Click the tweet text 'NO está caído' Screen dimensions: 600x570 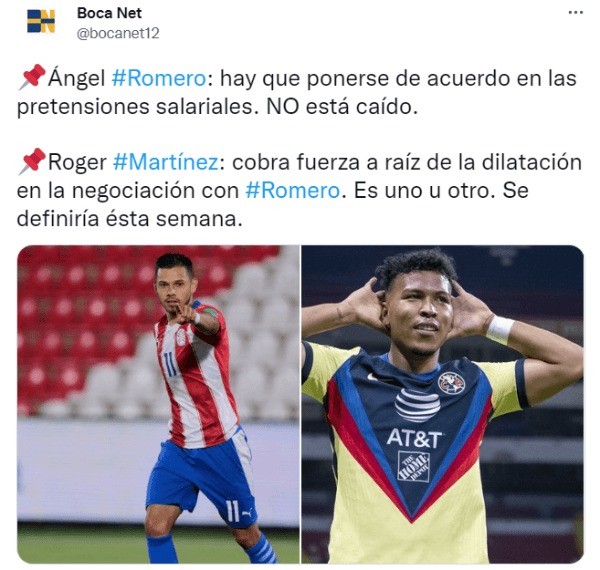(x=342, y=107)
